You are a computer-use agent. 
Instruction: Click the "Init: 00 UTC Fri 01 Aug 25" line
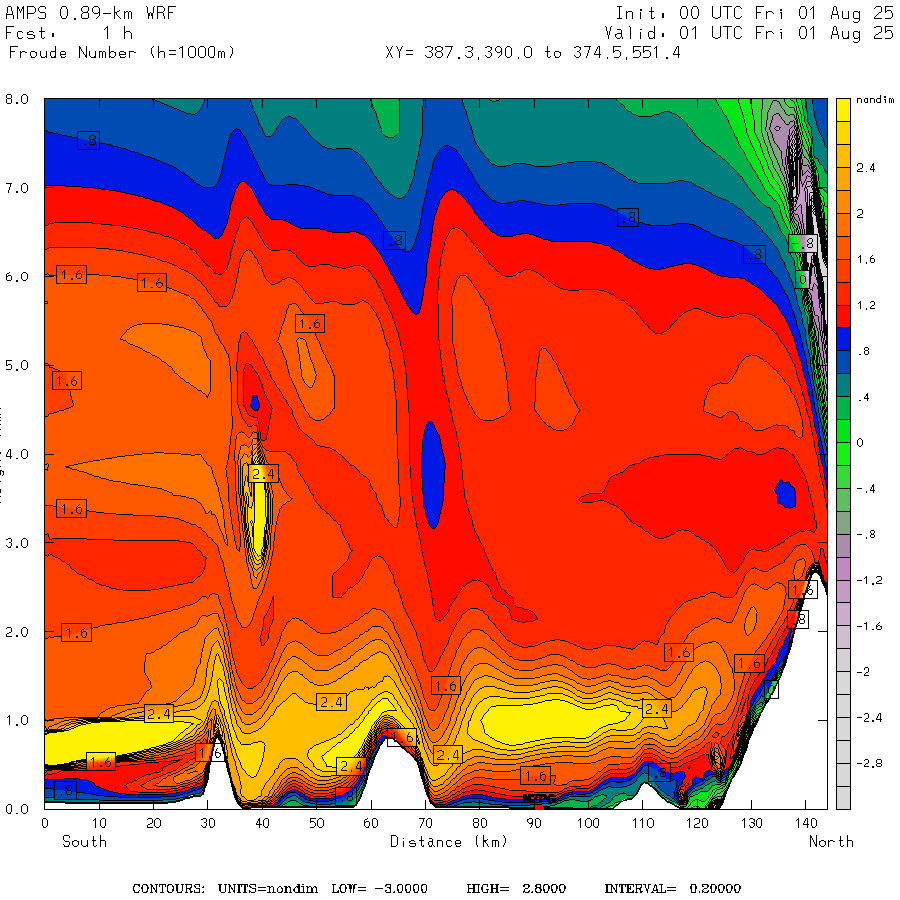coord(755,13)
